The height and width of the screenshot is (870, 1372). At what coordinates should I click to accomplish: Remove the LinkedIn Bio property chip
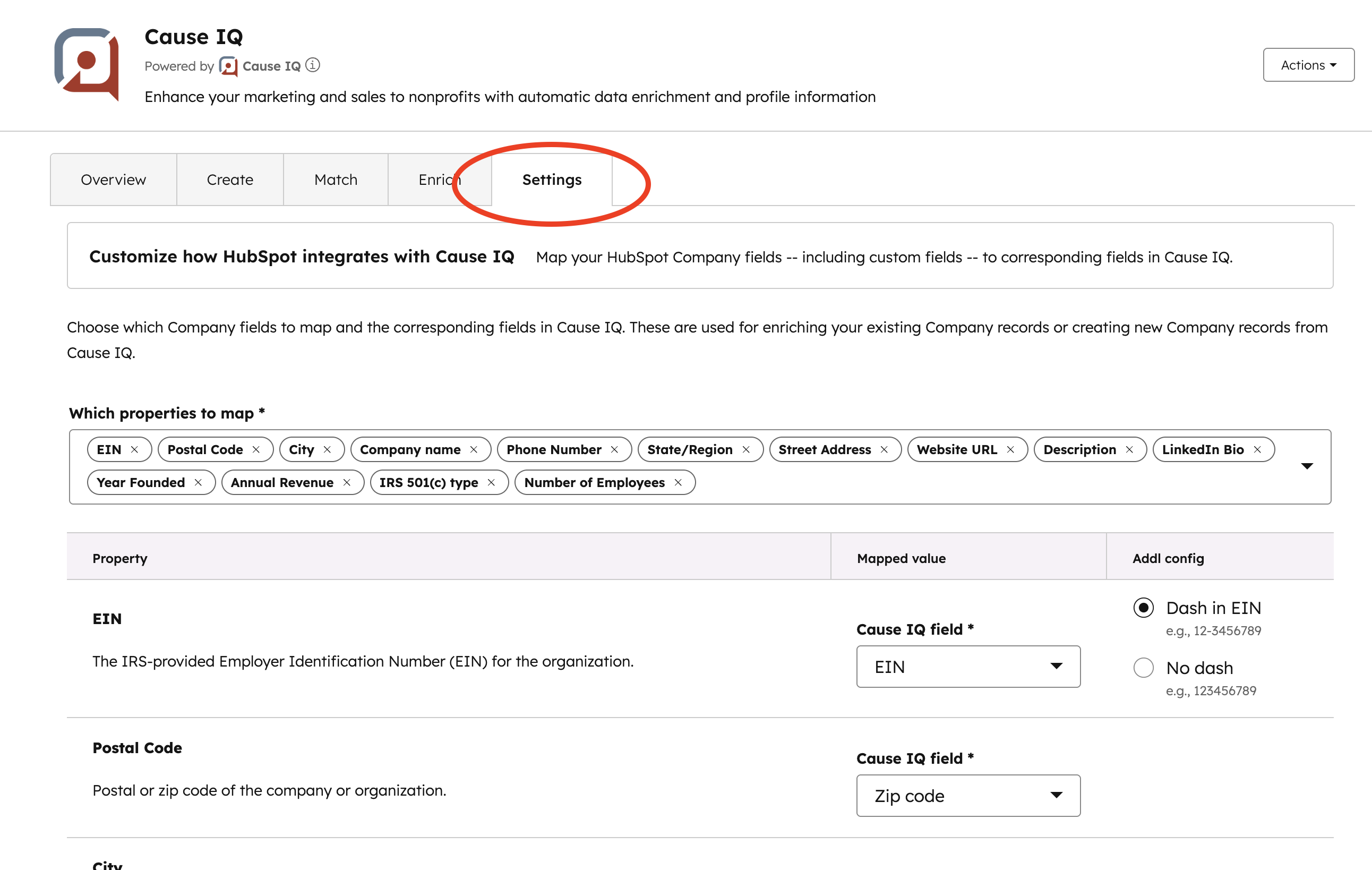1258,449
